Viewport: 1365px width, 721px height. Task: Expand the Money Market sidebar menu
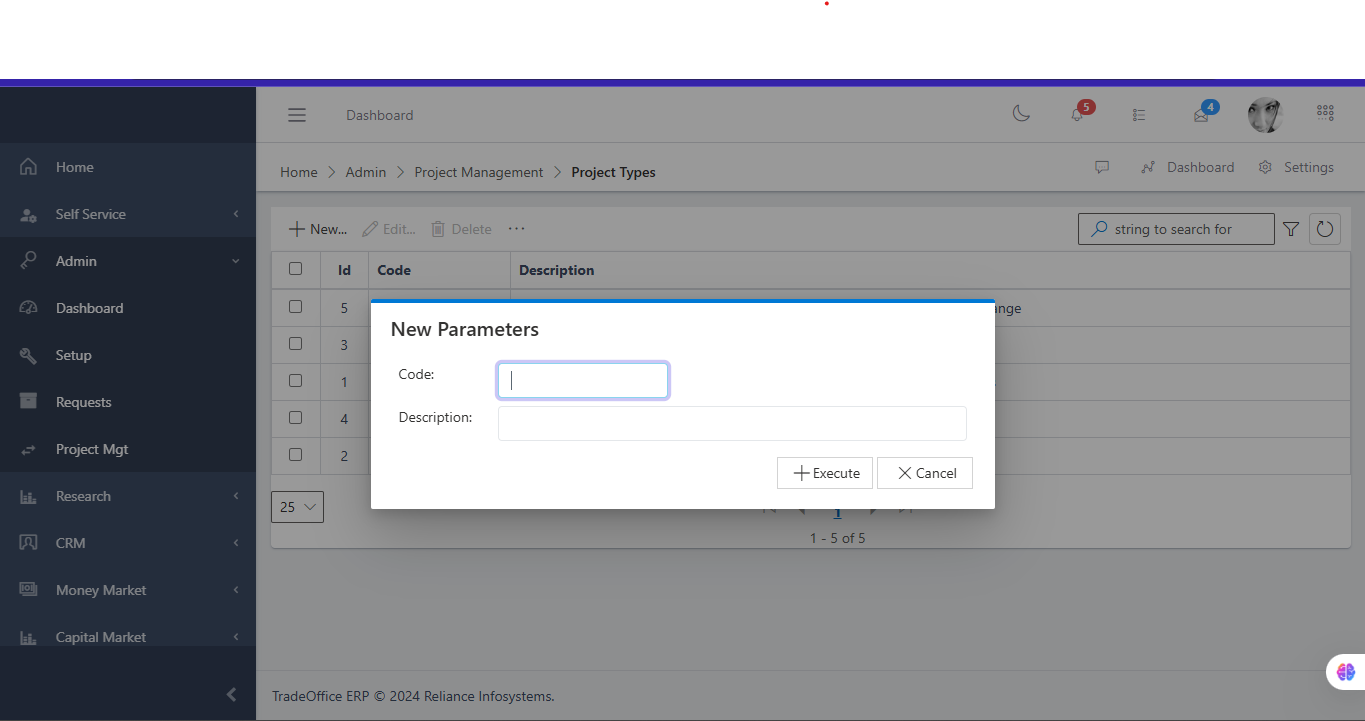[128, 590]
